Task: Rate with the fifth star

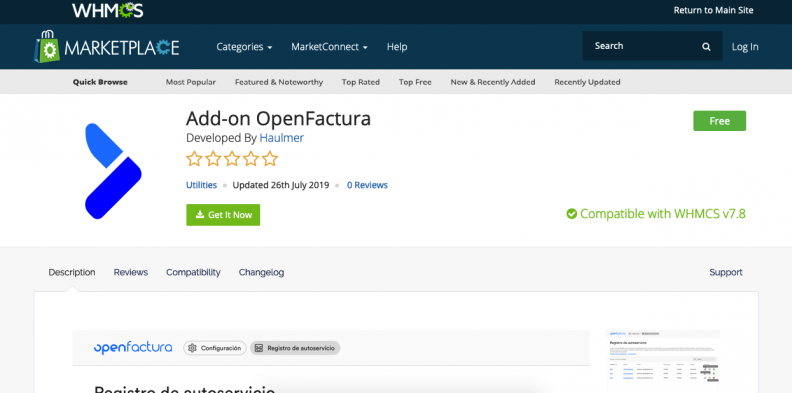Action: tap(270, 159)
